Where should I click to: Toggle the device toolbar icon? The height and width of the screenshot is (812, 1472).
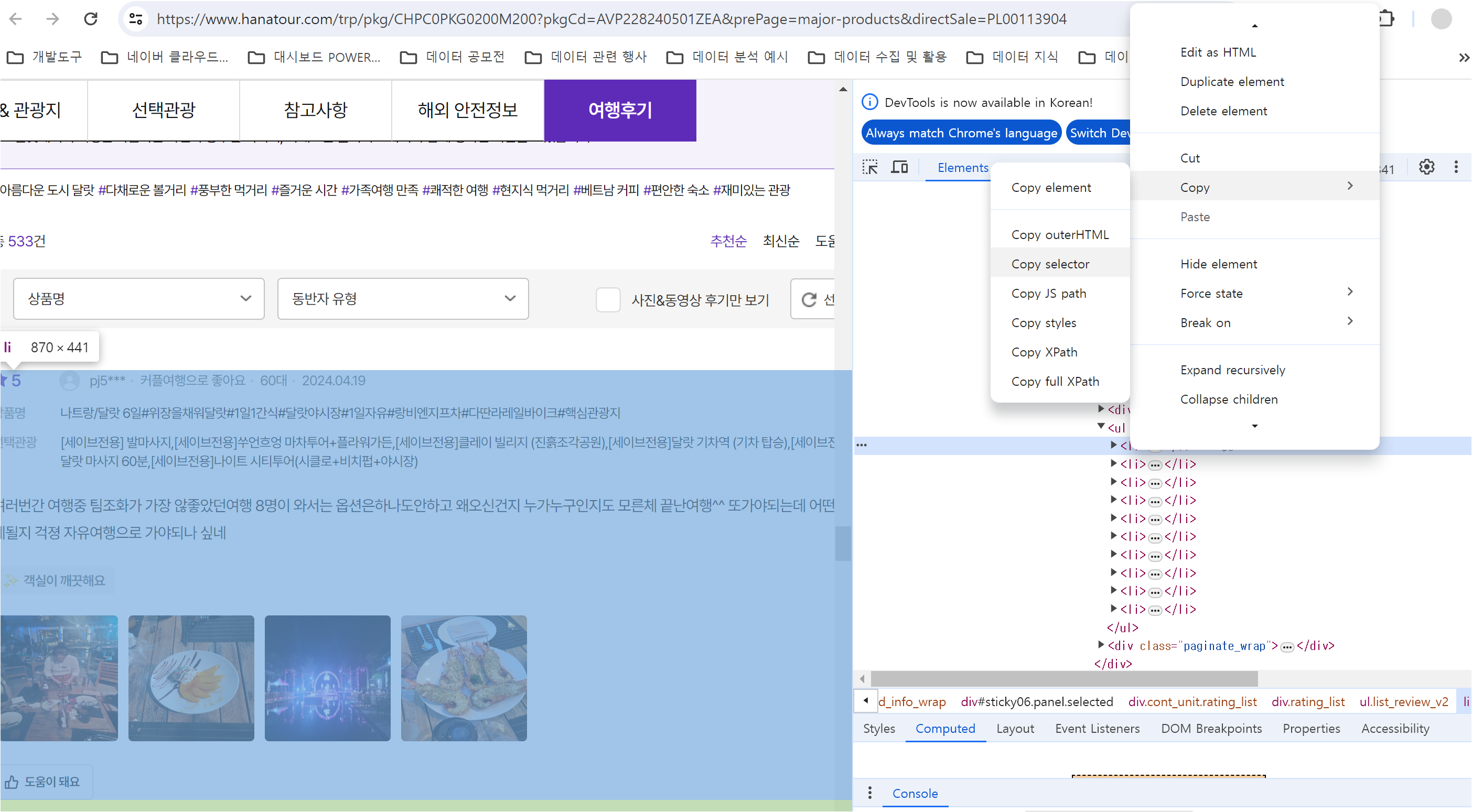coord(899,167)
